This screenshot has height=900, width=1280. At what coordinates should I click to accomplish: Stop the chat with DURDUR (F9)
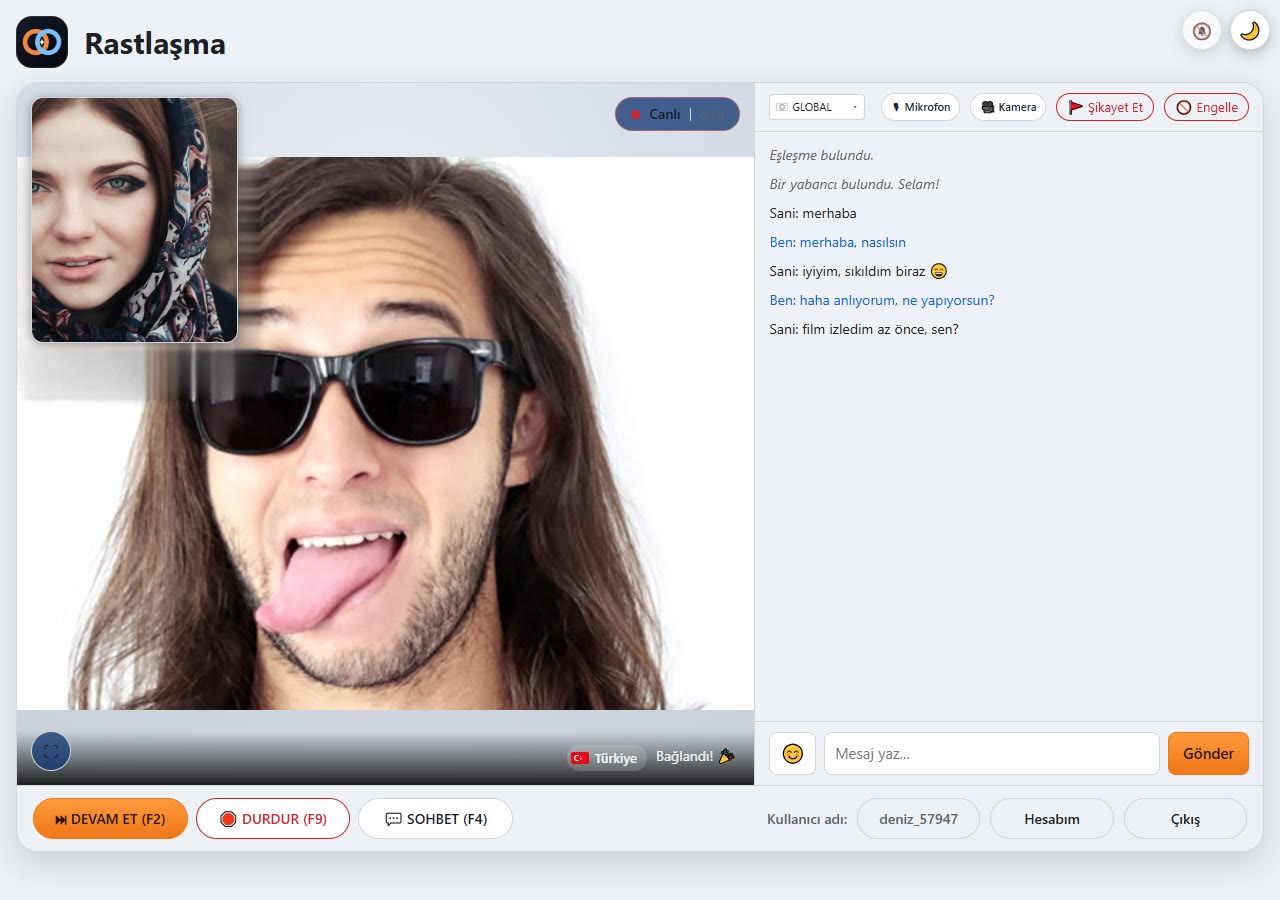tap(273, 819)
